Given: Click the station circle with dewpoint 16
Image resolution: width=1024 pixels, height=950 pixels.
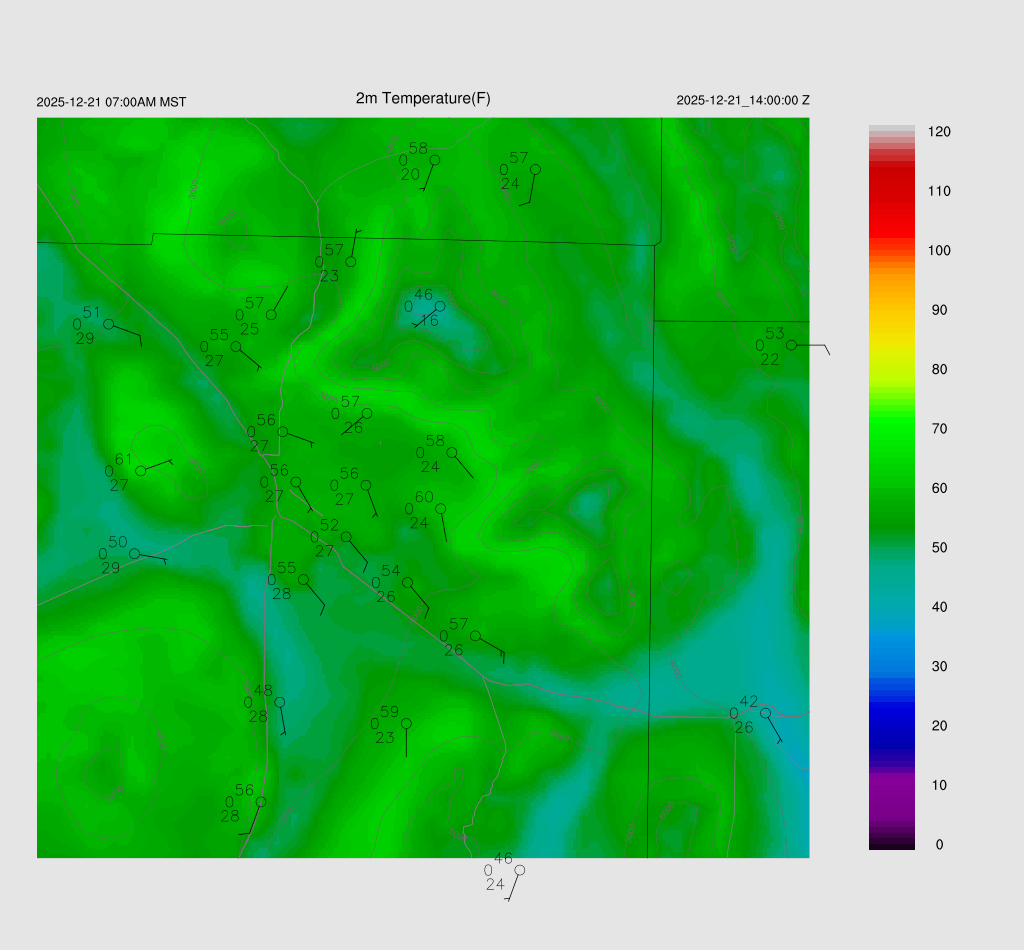Looking at the screenshot, I should [x=440, y=306].
